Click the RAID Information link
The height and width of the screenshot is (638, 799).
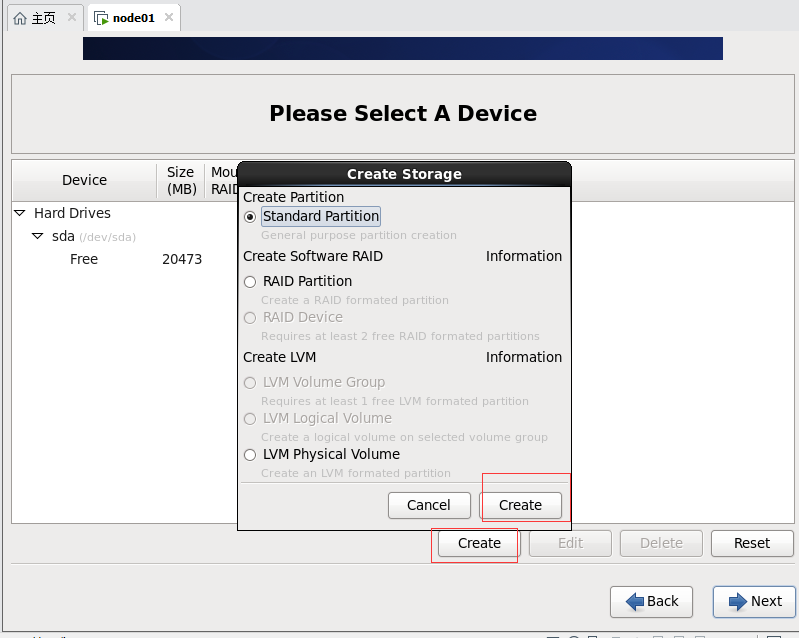pos(523,256)
